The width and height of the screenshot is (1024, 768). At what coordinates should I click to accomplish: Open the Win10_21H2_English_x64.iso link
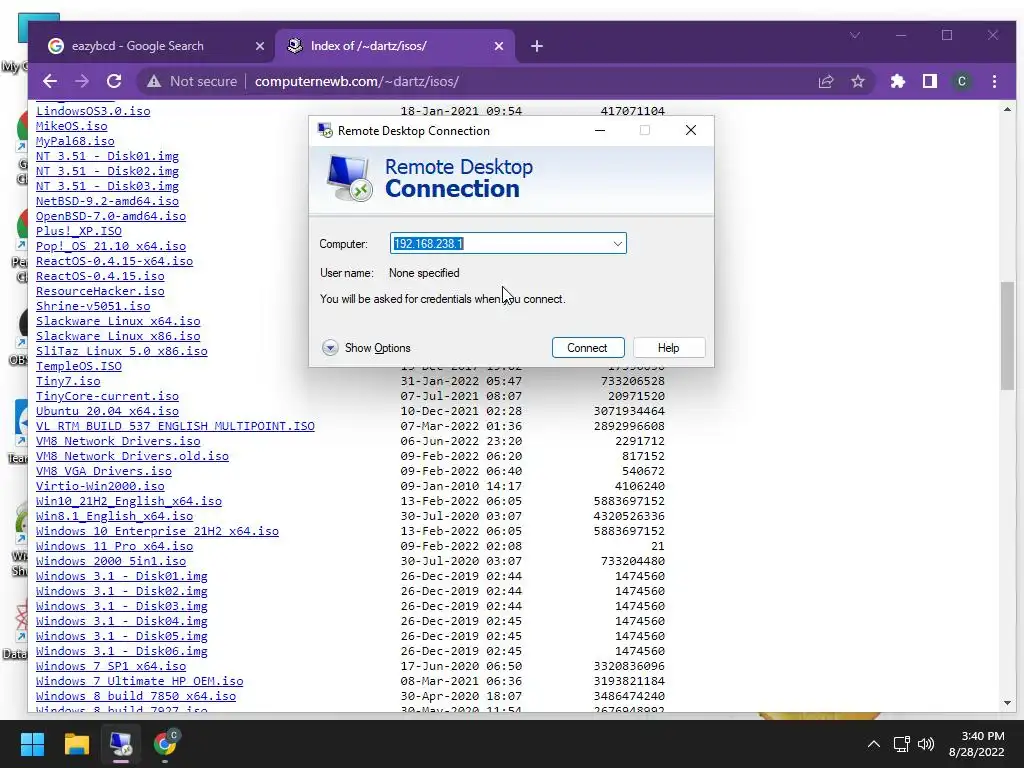click(x=129, y=501)
